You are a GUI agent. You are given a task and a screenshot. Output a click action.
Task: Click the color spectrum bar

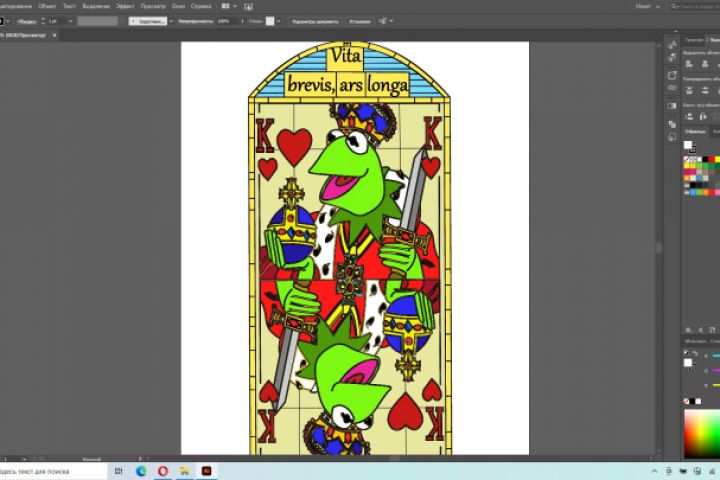click(702, 435)
